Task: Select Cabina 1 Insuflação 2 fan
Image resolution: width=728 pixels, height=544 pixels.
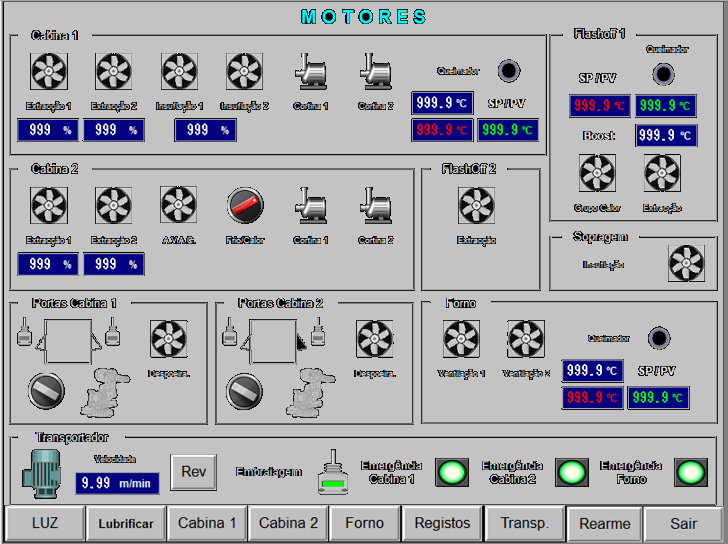Action: point(244,72)
